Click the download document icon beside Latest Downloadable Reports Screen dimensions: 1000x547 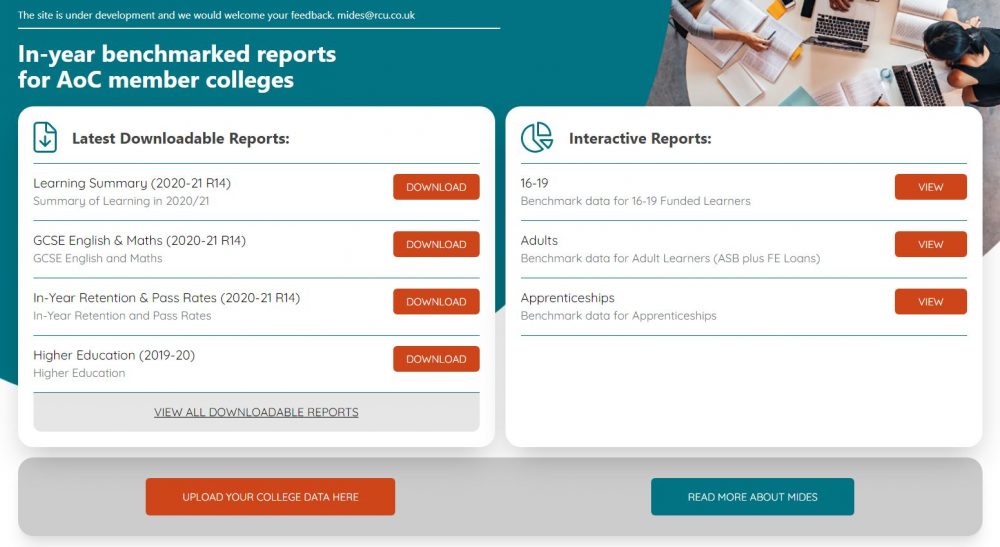tap(45, 138)
